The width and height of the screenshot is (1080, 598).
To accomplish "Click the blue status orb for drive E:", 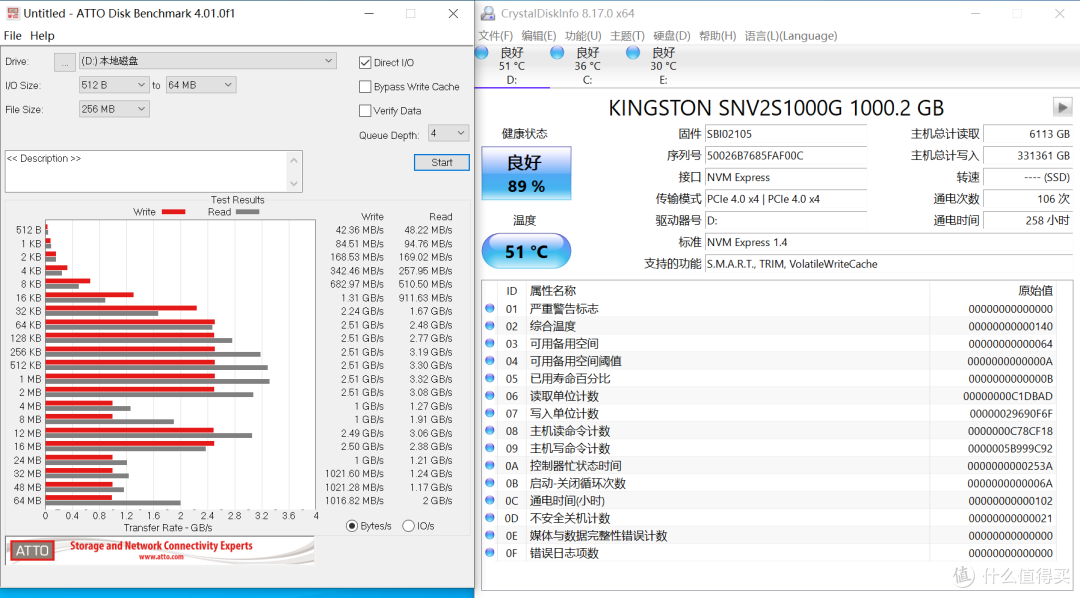I will coord(633,52).
